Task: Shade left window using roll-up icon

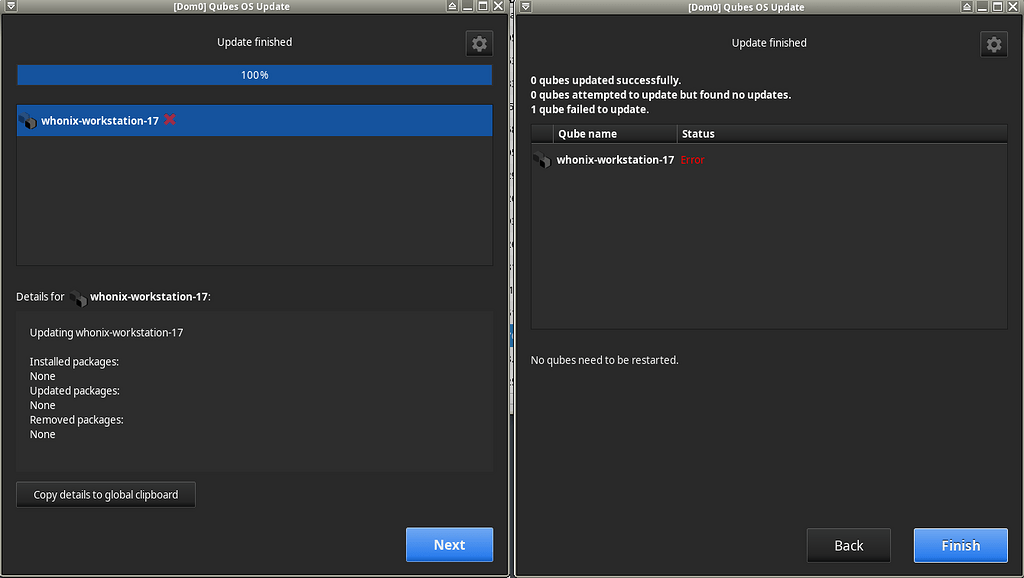Action: [452, 6]
